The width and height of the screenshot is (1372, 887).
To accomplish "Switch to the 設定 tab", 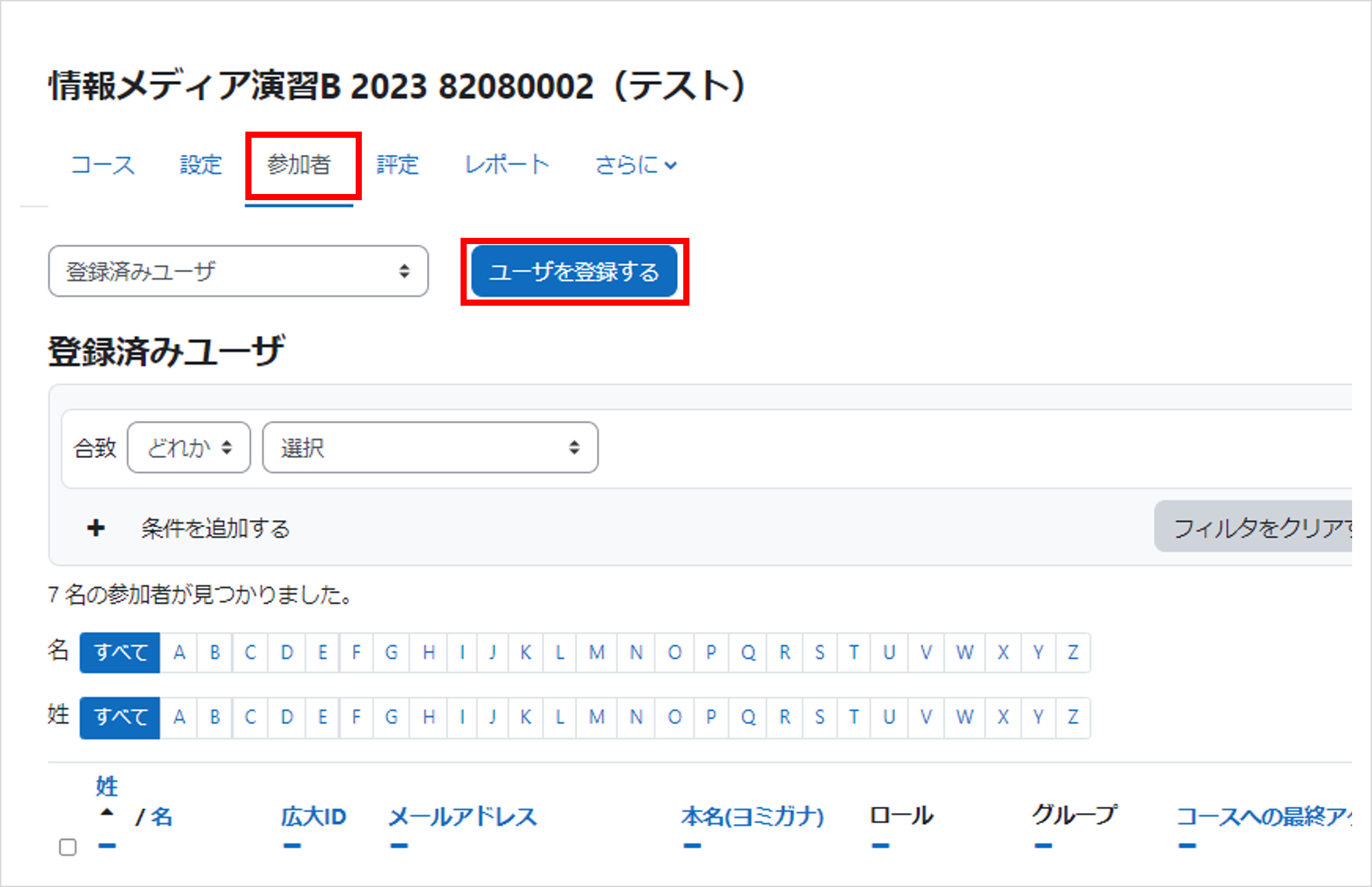I will pyautogui.click(x=201, y=165).
